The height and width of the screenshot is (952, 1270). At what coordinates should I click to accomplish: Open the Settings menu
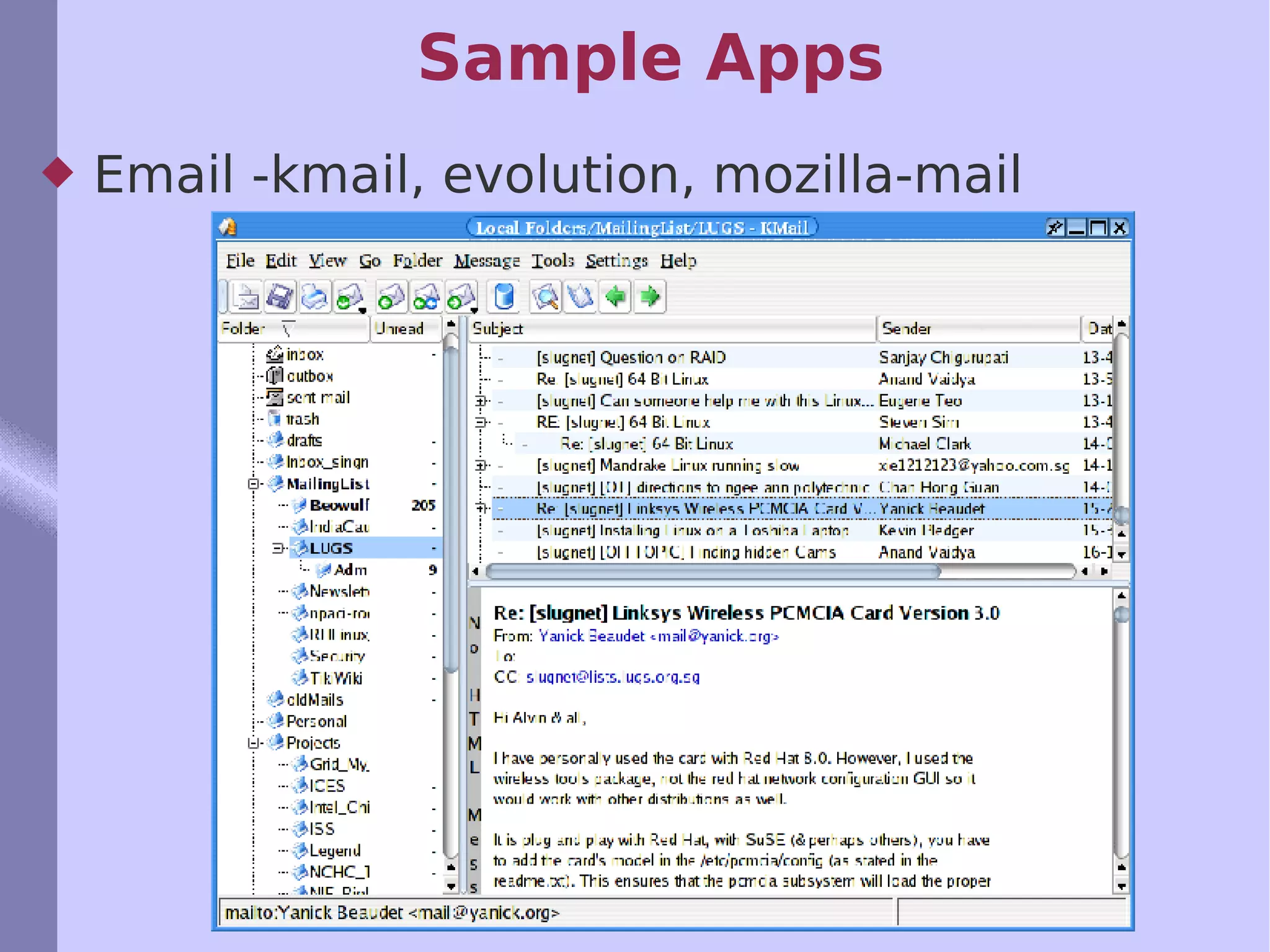point(616,260)
